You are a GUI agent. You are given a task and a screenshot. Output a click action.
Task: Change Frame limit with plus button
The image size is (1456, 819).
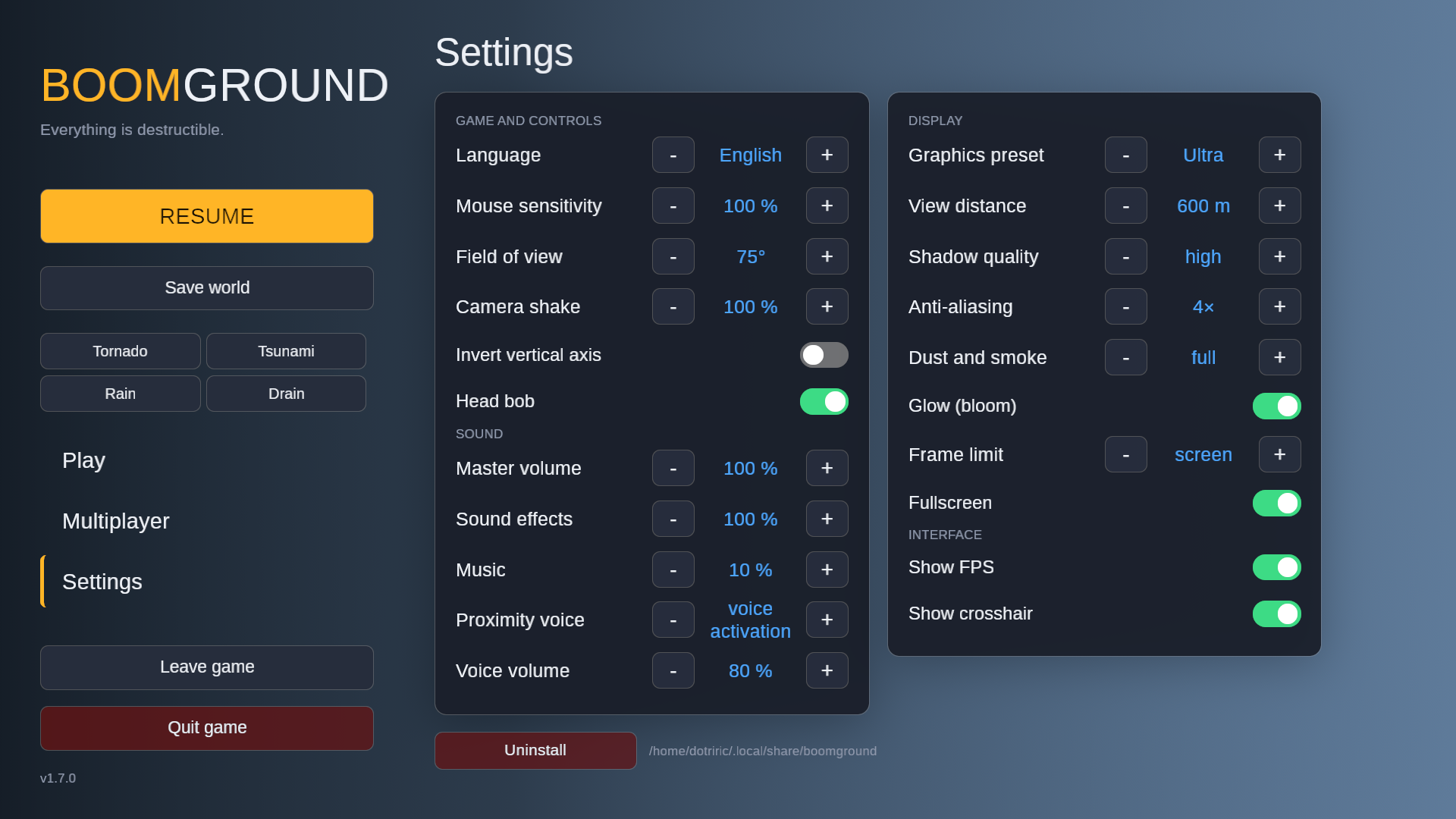1279,454
